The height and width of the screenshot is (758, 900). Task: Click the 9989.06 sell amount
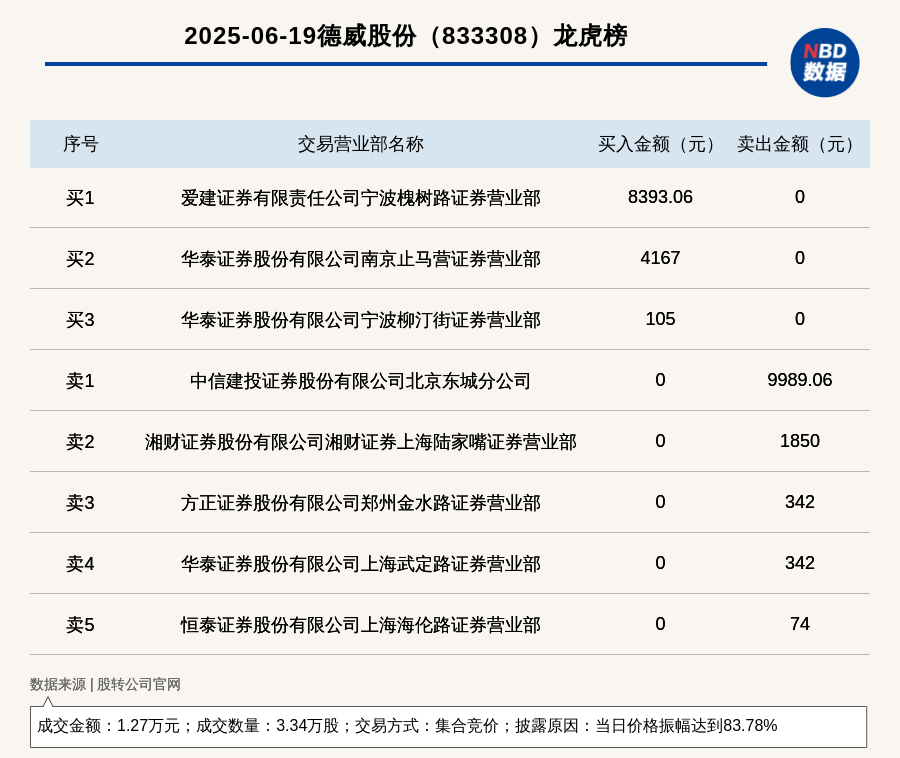click(x=800, y=379)
